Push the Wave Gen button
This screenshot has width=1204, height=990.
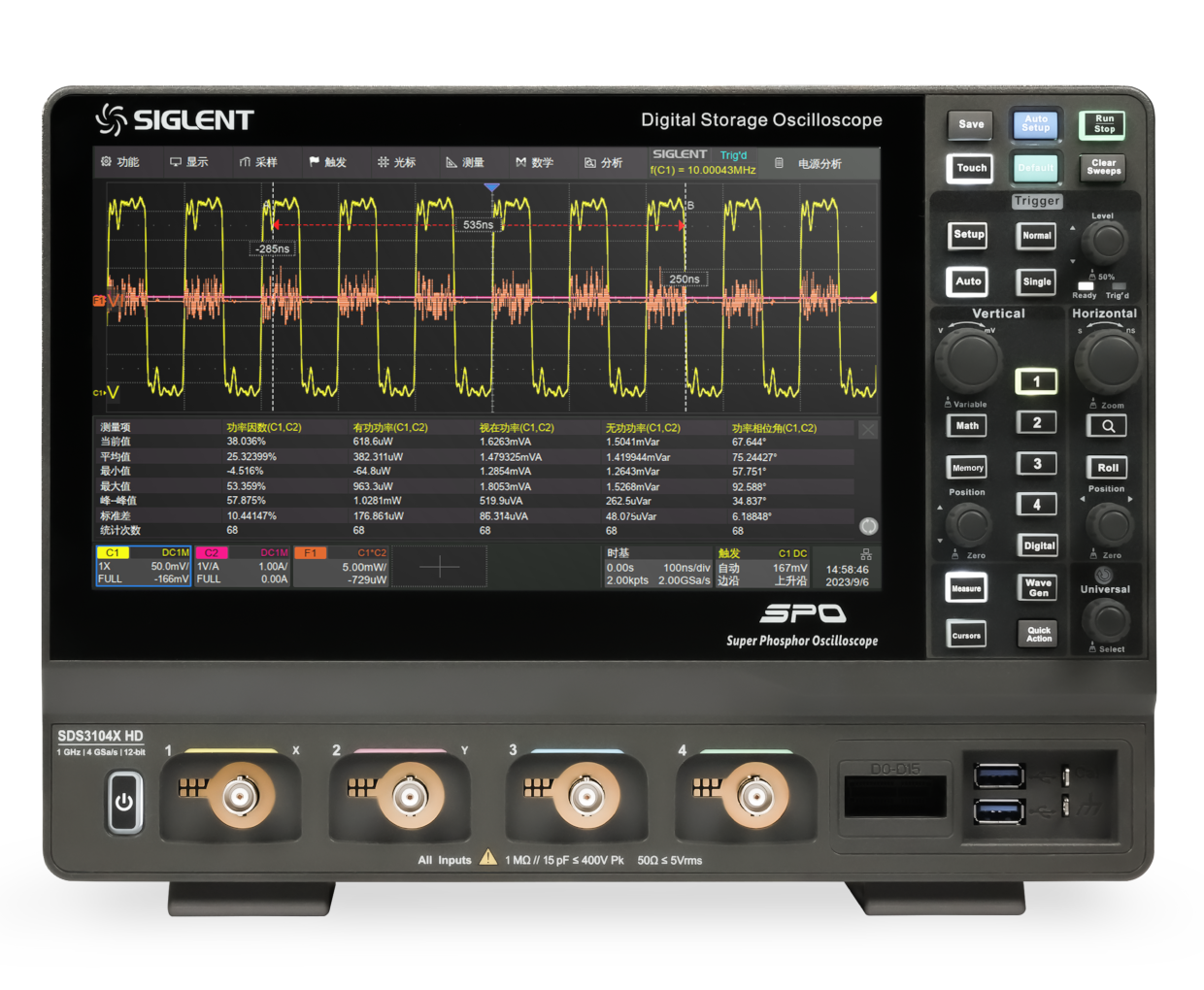(1038, 588)
